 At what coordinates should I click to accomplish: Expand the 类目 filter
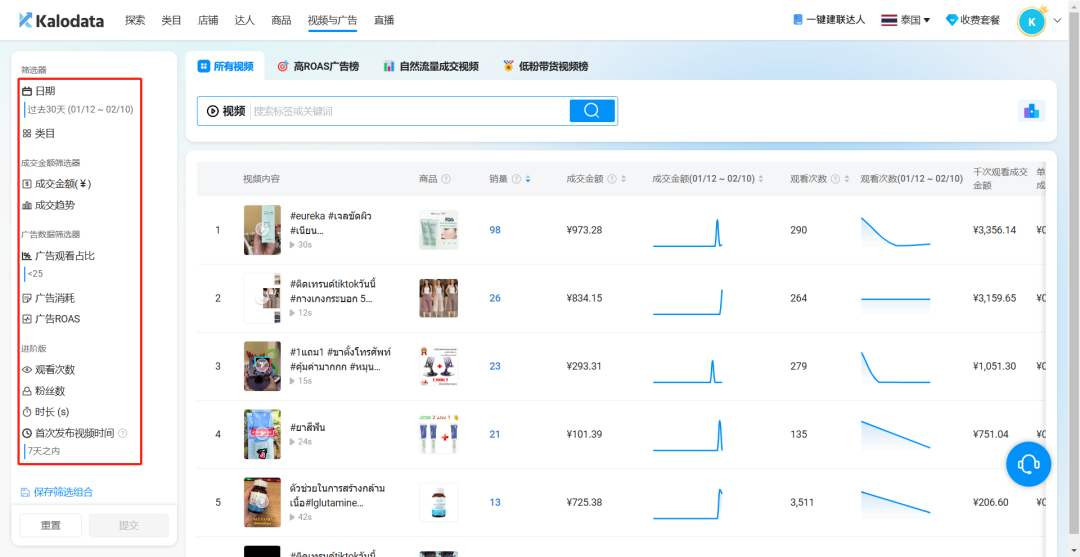(x=39, y=134)
